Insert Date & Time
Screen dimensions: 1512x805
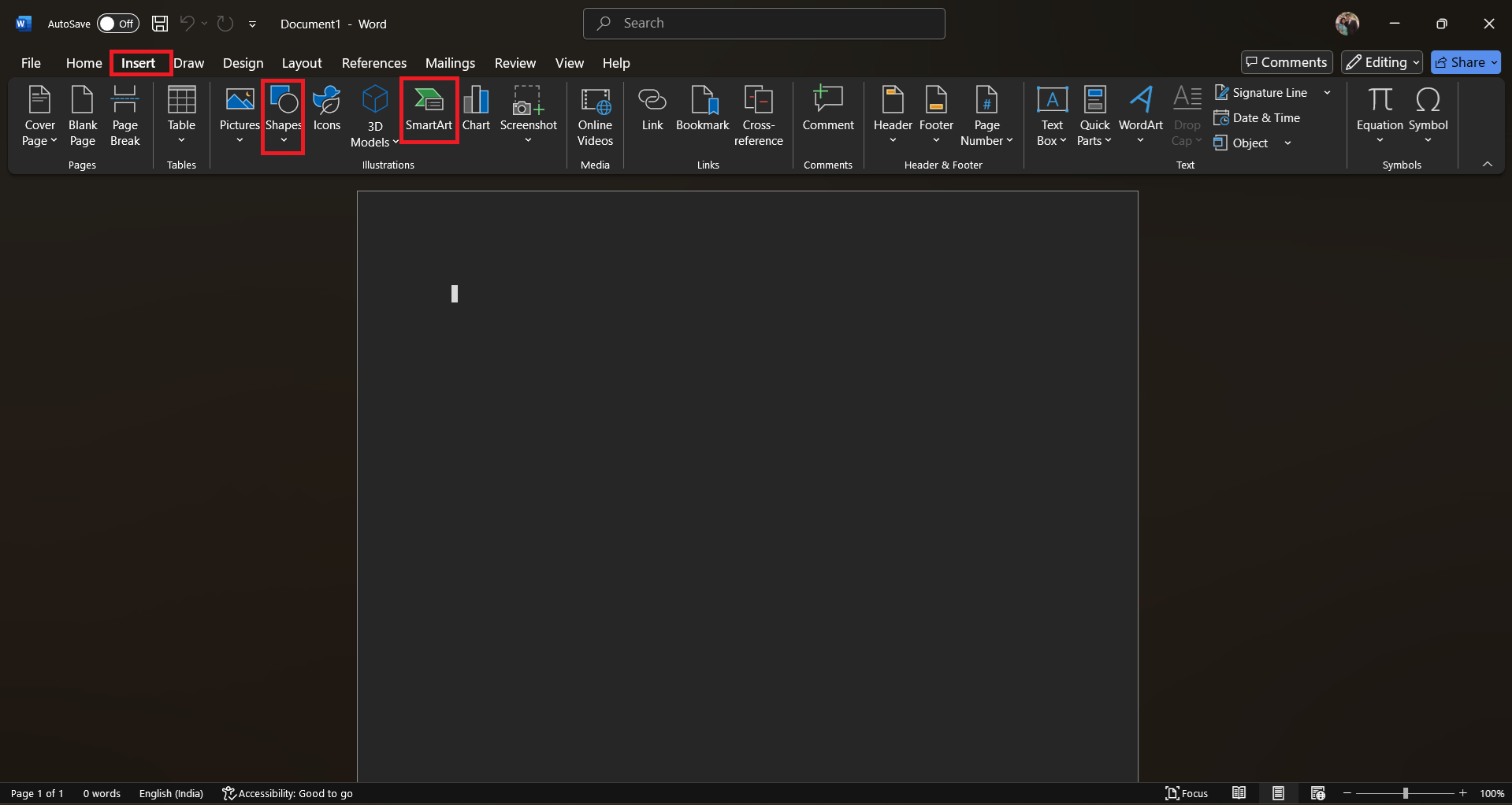(1258, 118)
